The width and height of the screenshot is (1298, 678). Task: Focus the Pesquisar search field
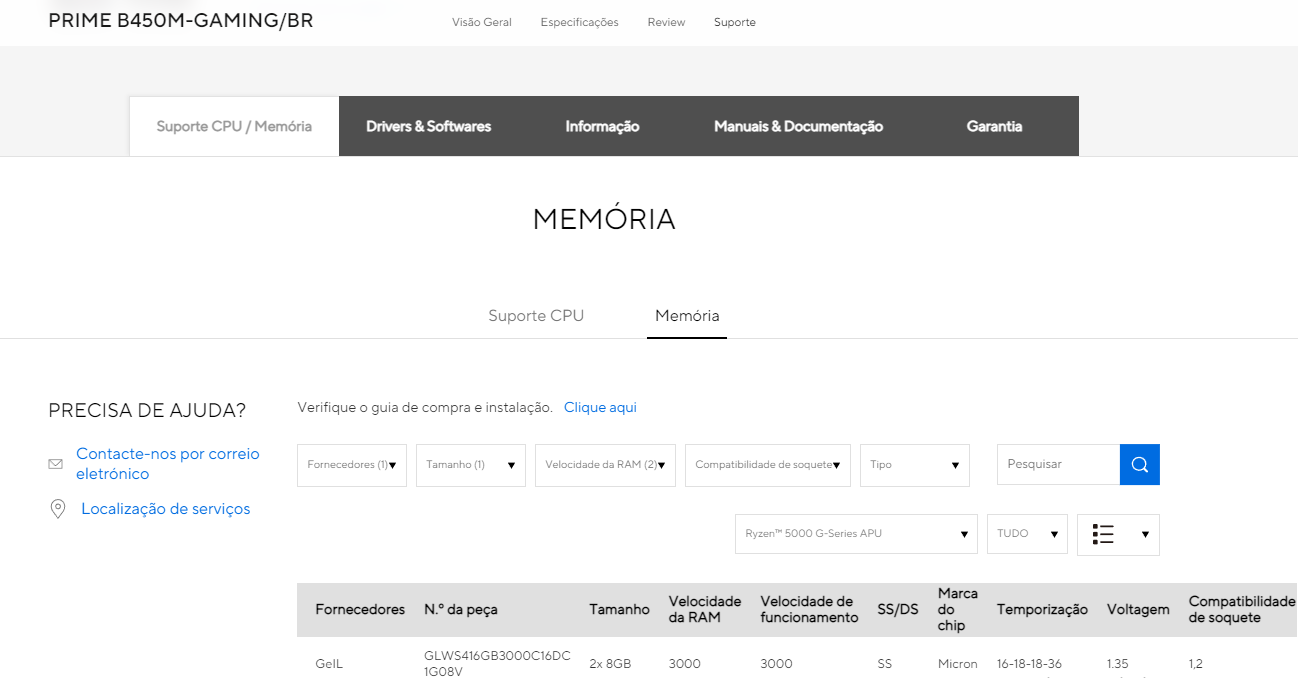[x=1058, y=464]
